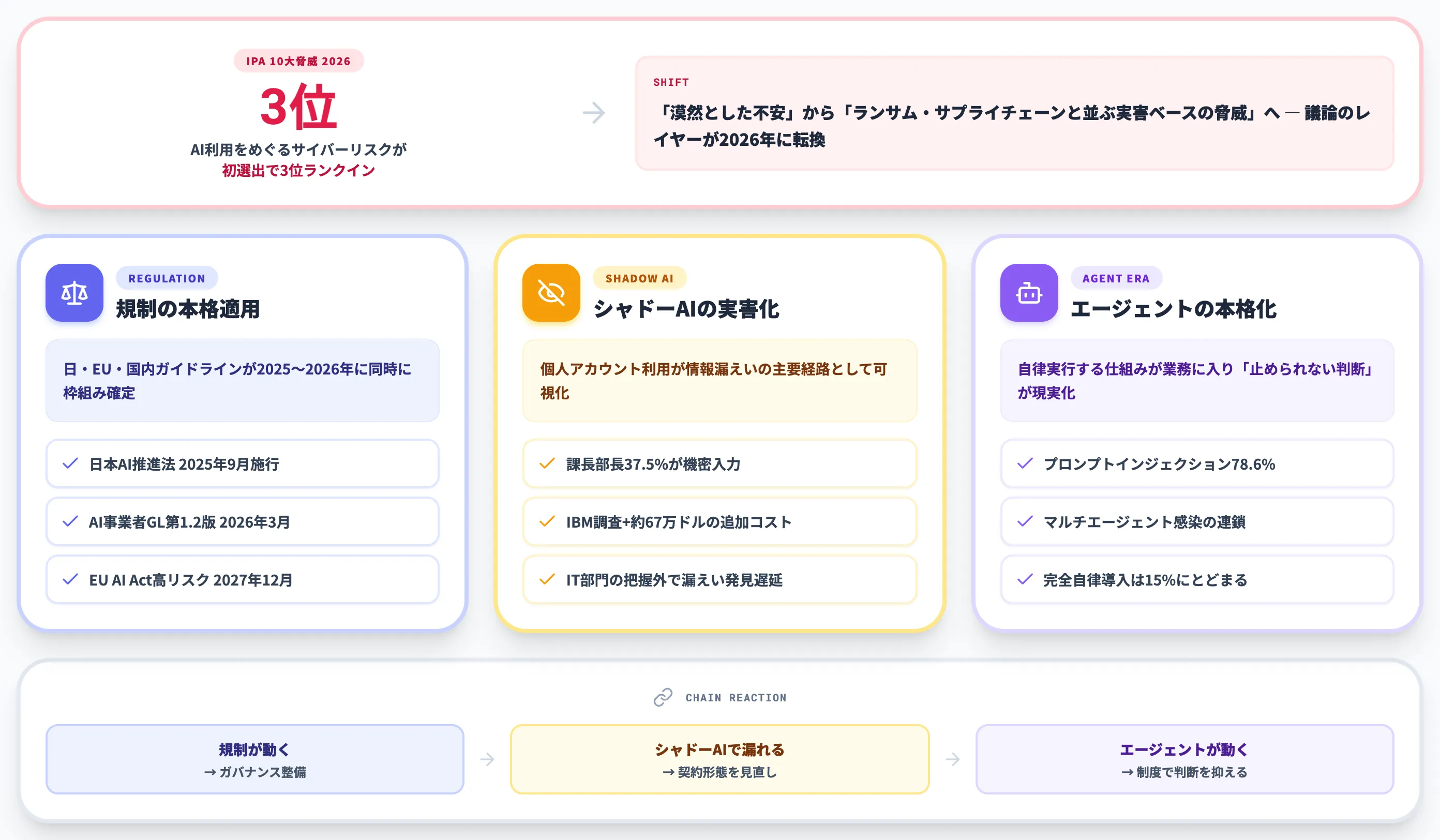The width and height of the screenshot is (1440, 840).
Task: Click the scales icon for Regulation
Action: pyautogui.click(x=74, y=293)
